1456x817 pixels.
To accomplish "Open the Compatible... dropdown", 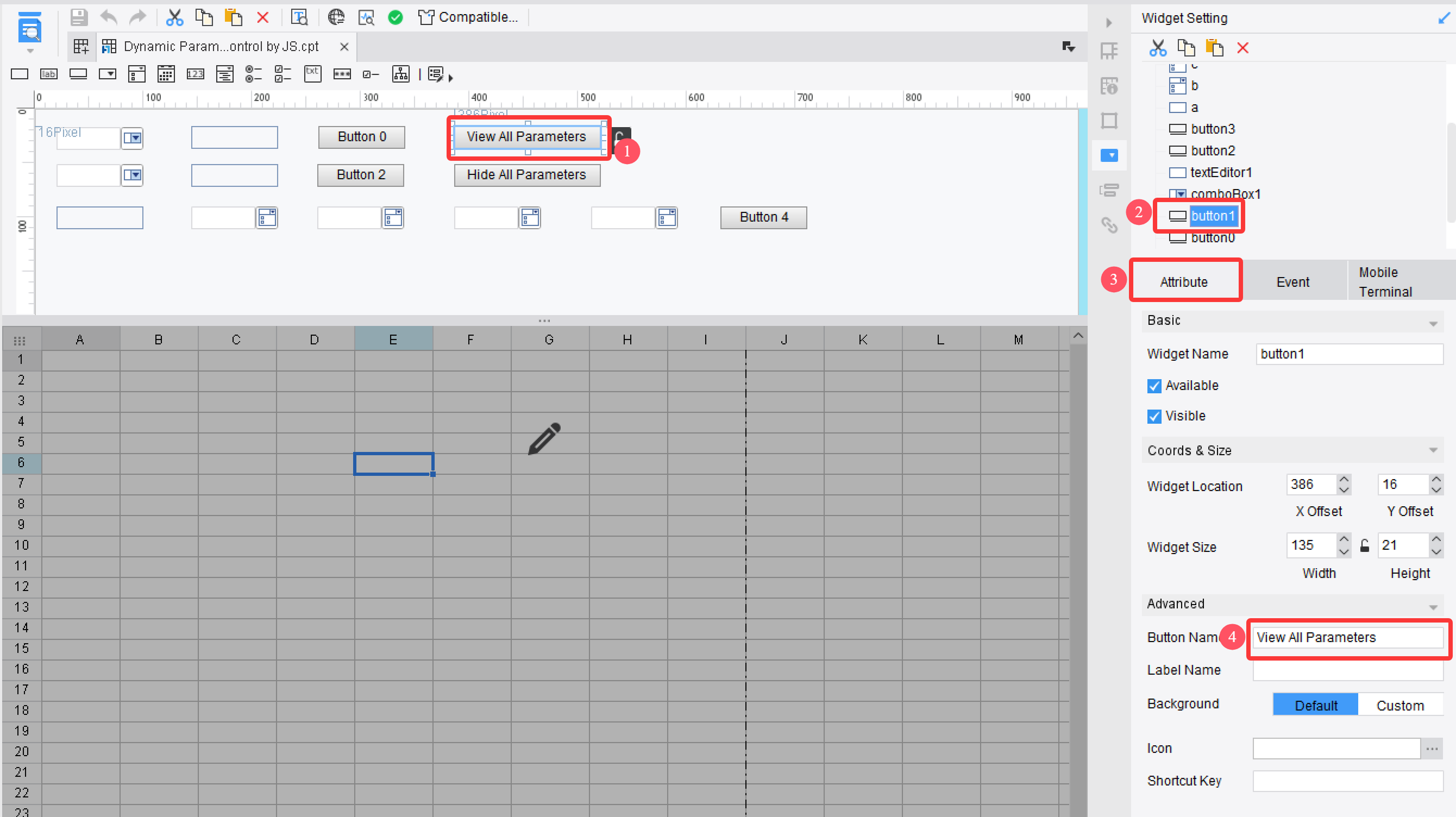I will pyautogui.click(x=468, y=17).
